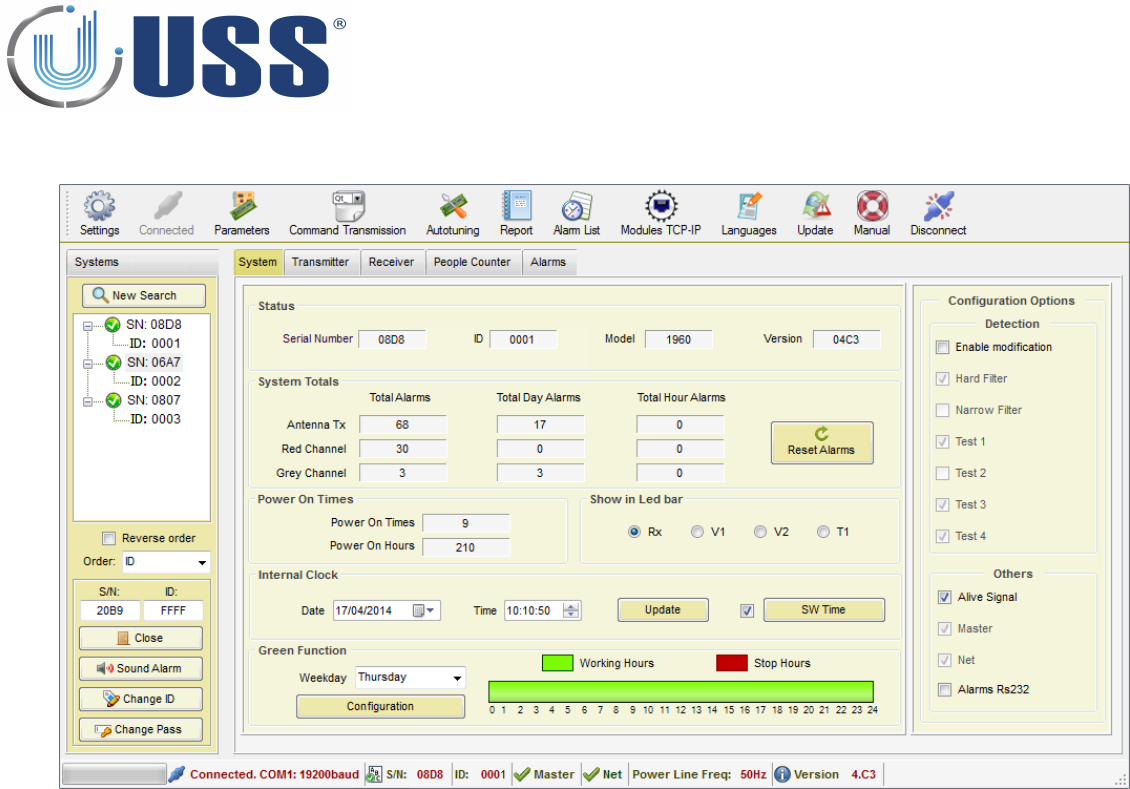This screenshot has height=789, width=1130.
Task: Click the Time field stepper arrows
Action: pyautogui.click(x=571, y=610)
